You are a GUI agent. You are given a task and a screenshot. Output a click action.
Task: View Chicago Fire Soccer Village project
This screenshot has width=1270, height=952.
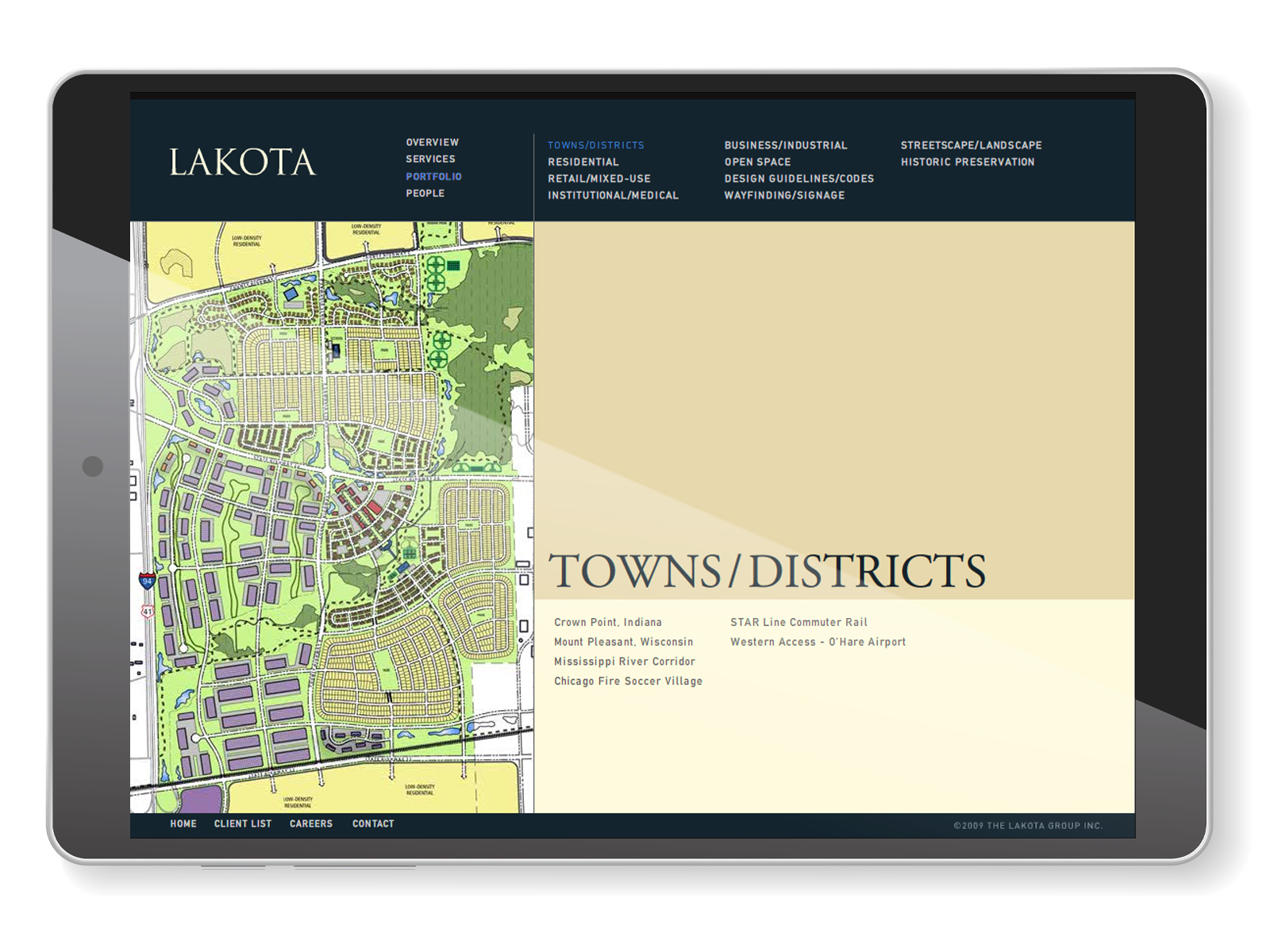pos(629,681)
